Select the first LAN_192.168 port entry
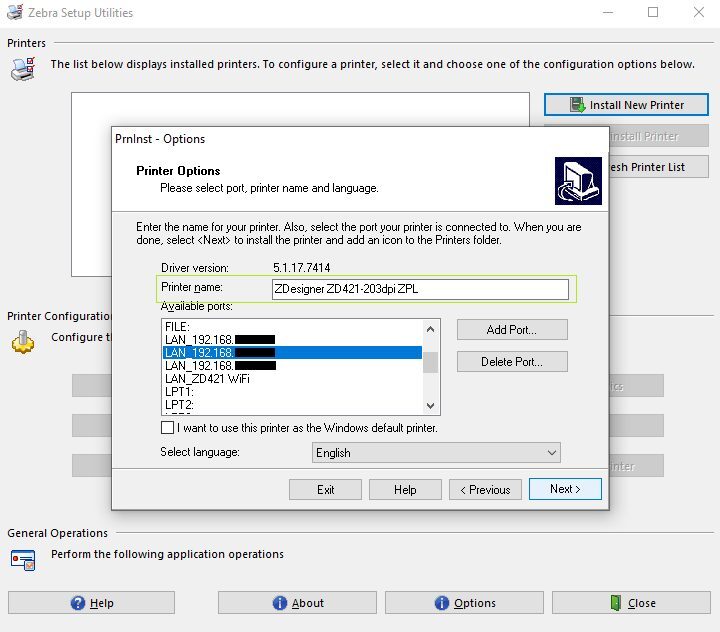The height and width of the screenshot is (632, 720). pos(292,339)
